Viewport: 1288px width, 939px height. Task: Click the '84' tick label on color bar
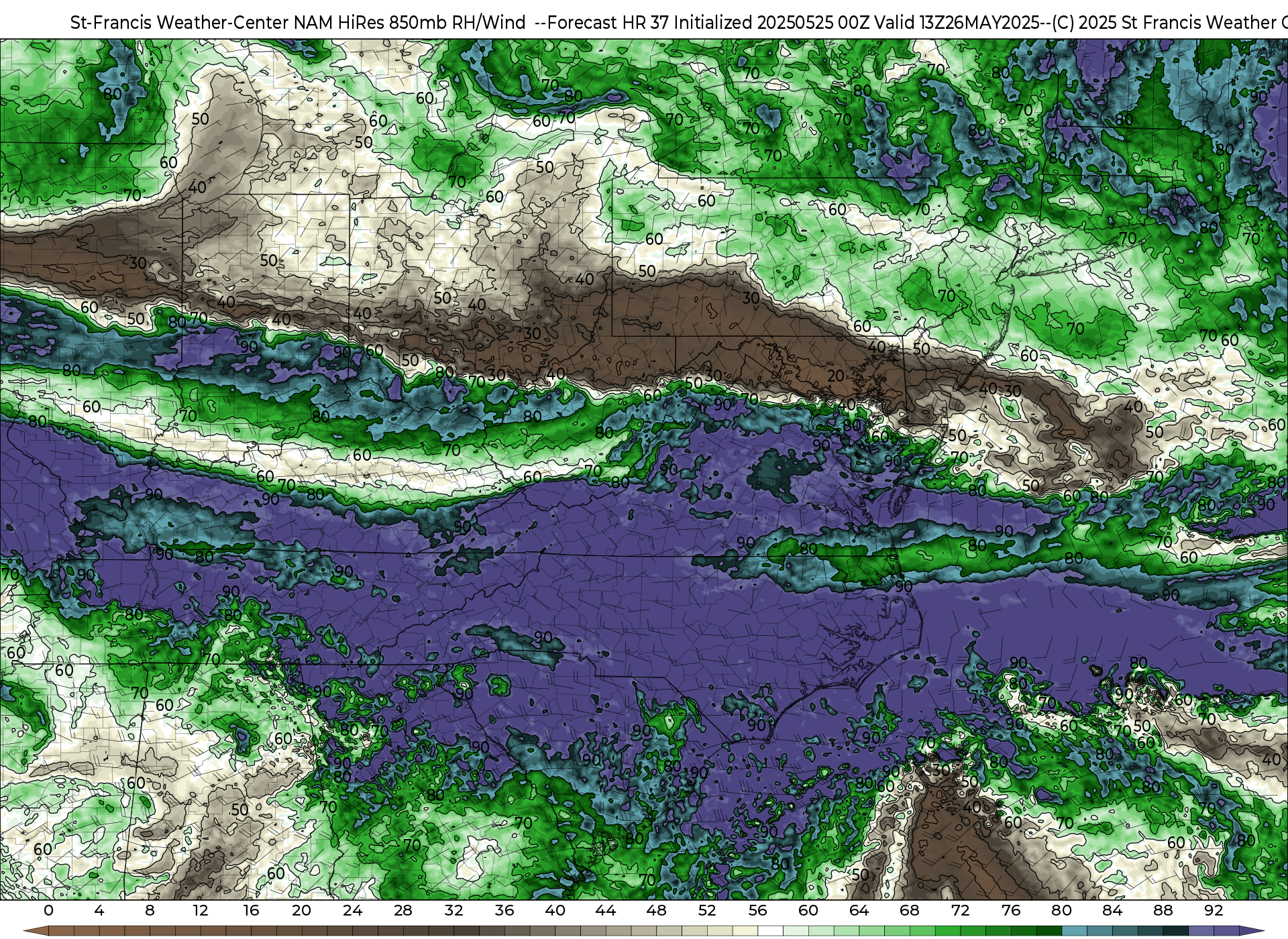tap(1112, 911)
